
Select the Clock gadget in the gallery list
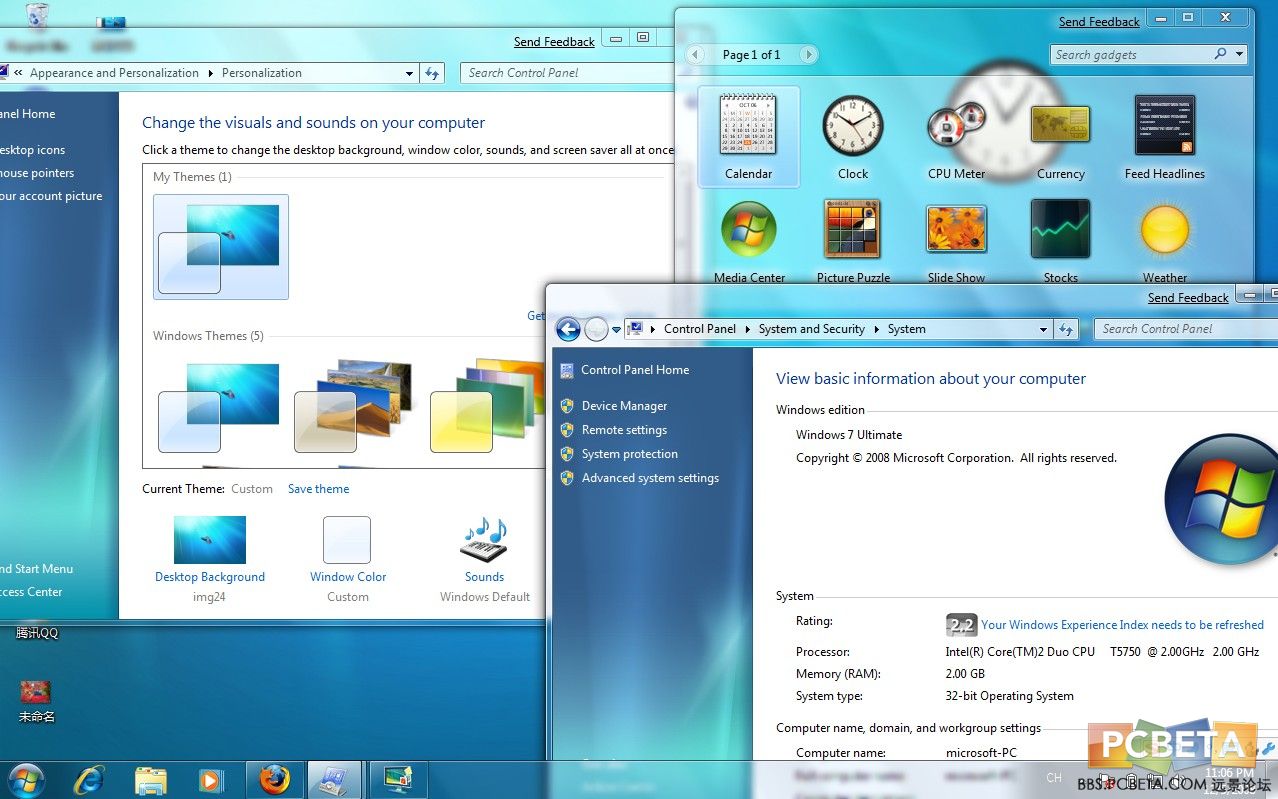(x=853, y=137)
